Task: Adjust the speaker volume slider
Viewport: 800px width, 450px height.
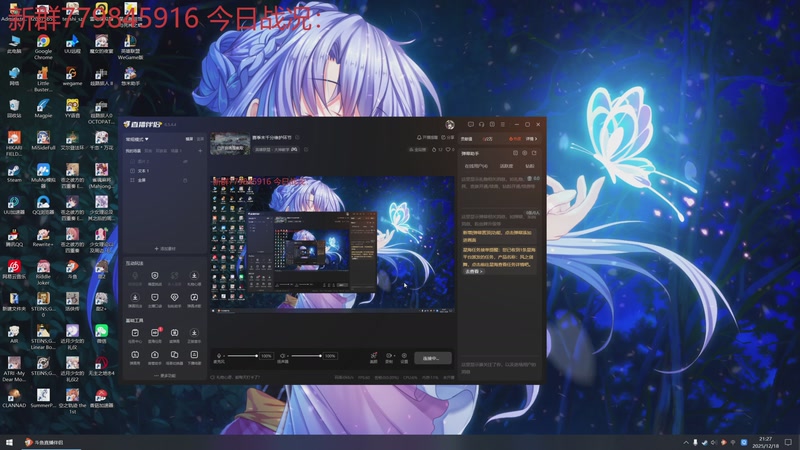Action: (x=306, y=356)
